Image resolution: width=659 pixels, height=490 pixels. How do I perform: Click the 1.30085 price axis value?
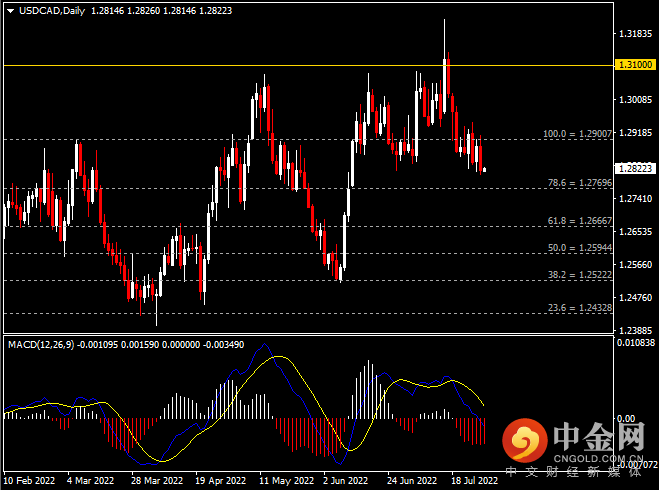(x=635, y=100)
